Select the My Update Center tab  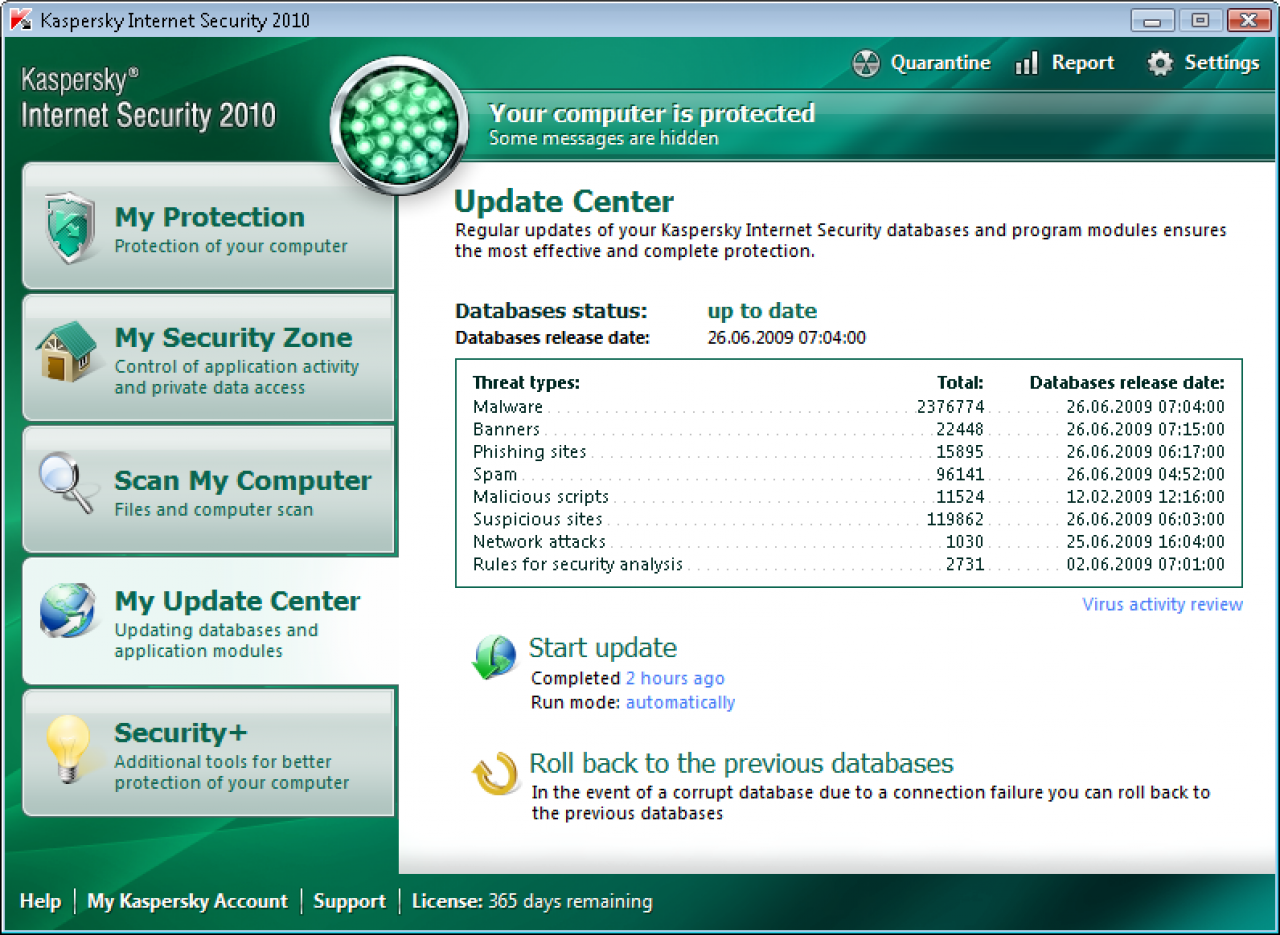coord(210,621)
